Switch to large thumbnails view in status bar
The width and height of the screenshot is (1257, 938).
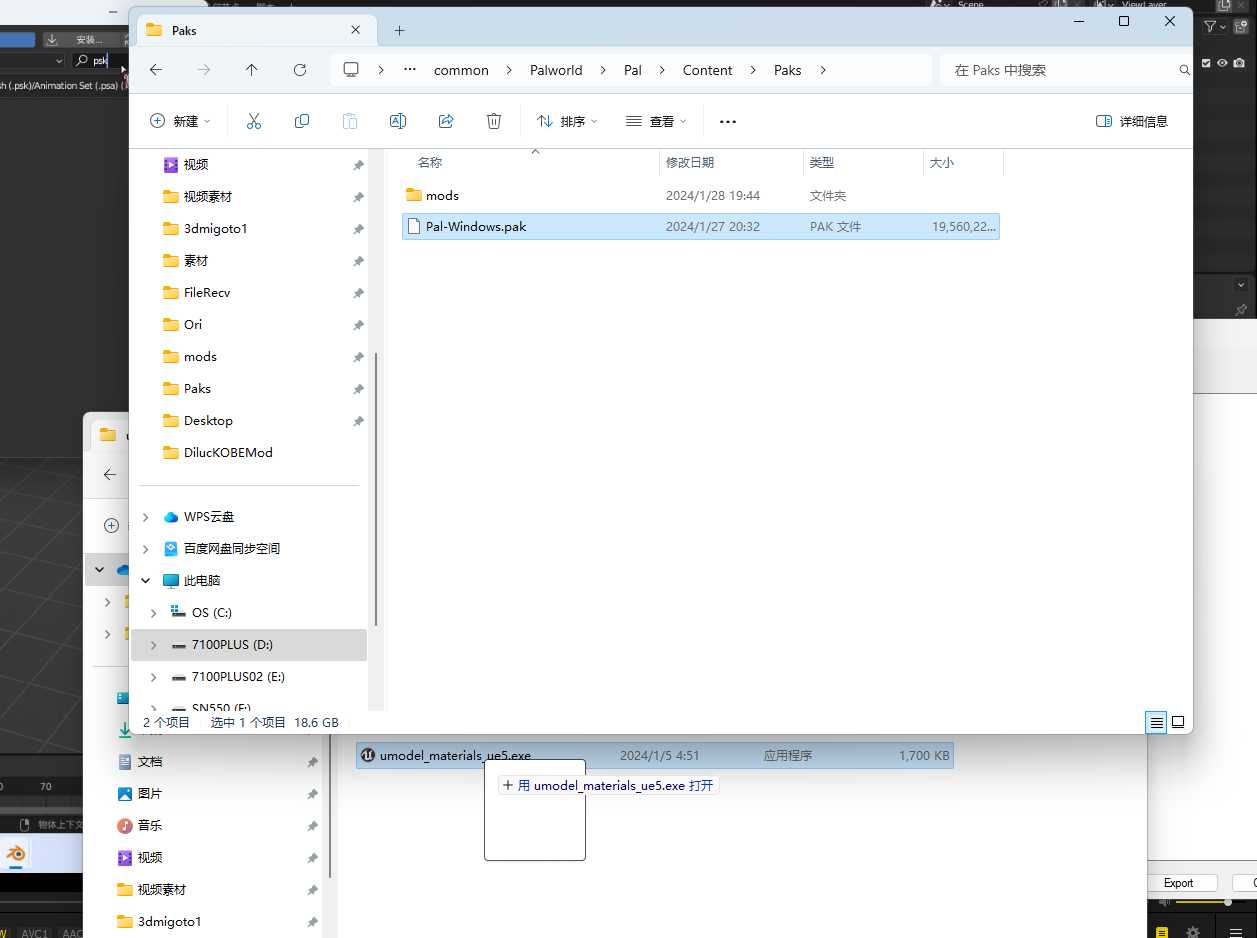coord(1178,722)
